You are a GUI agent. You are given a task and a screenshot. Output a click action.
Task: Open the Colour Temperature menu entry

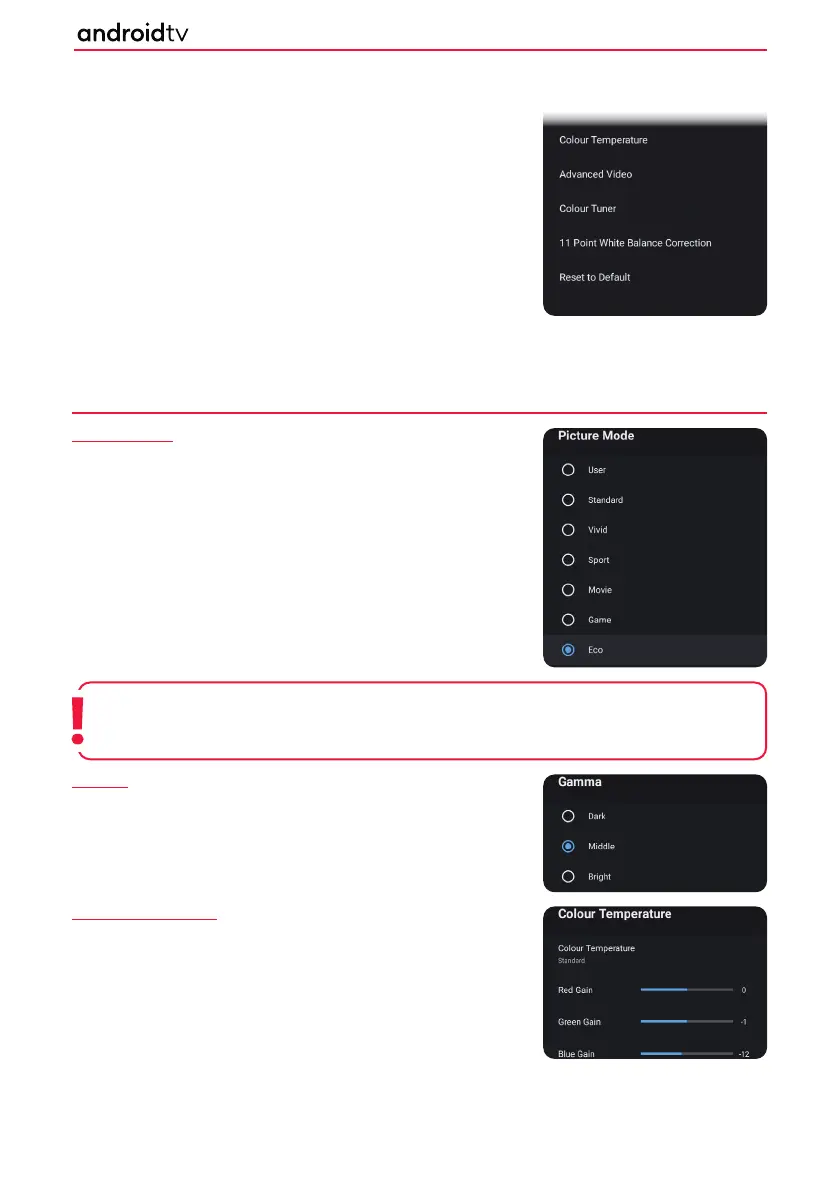pos(654,140)
